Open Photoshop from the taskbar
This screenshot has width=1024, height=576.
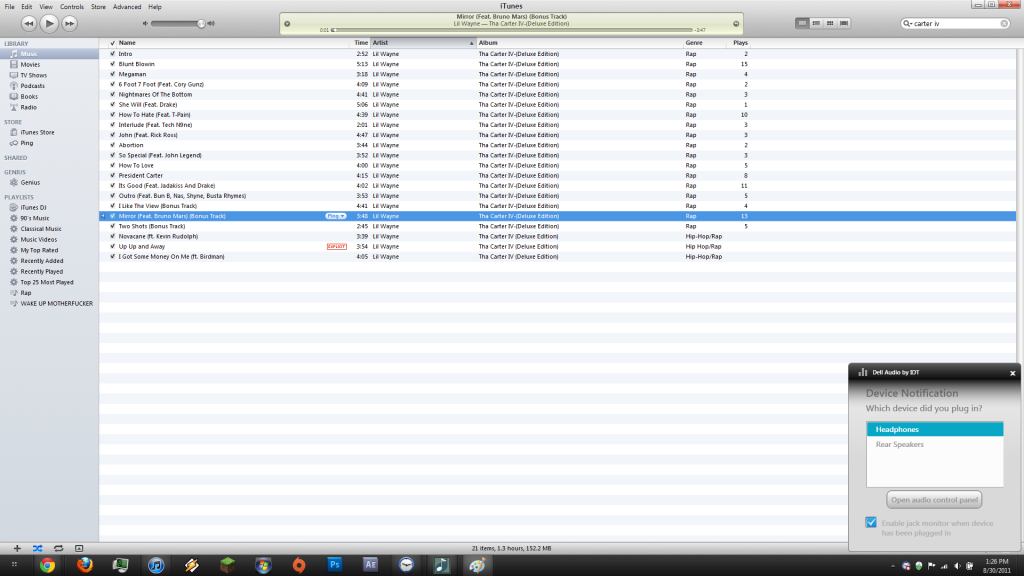tap(334, 566)
